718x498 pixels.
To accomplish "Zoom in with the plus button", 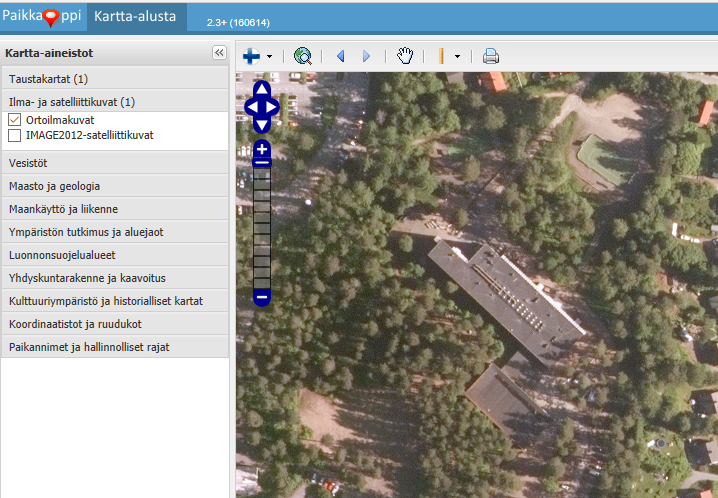I will [261, 149].
